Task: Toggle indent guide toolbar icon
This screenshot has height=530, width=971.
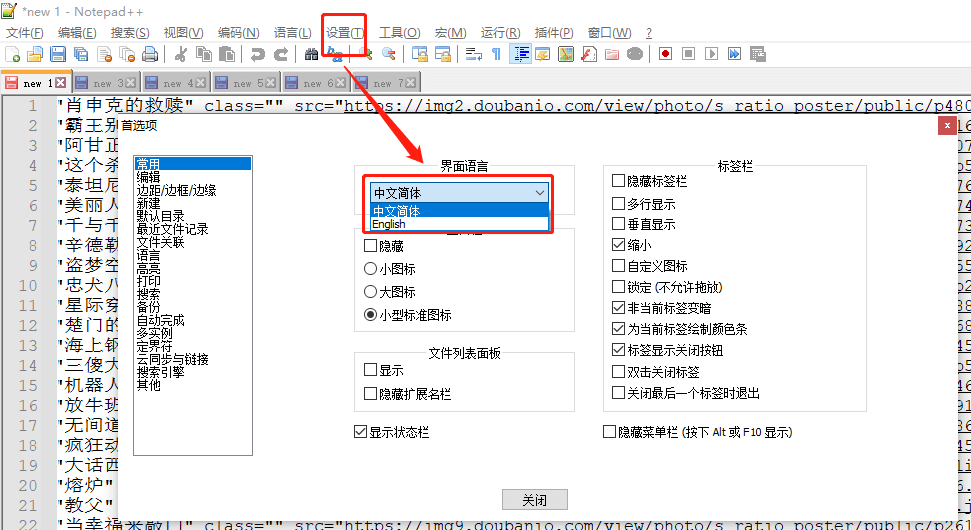Action: [x=520, y=54]
